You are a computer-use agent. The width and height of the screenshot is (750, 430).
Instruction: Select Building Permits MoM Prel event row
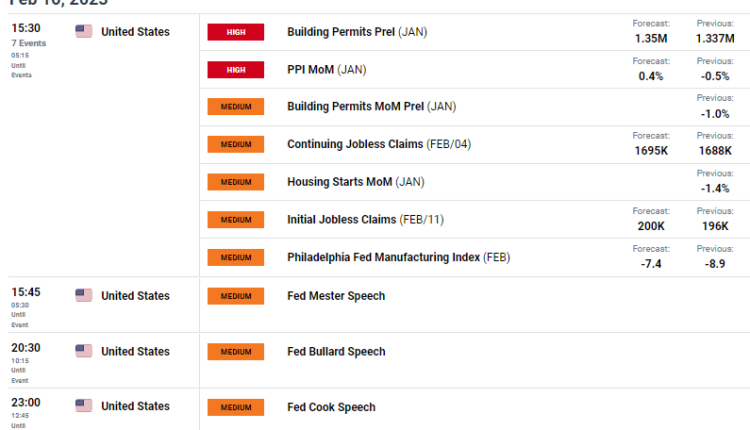click(x=371, y=106)
